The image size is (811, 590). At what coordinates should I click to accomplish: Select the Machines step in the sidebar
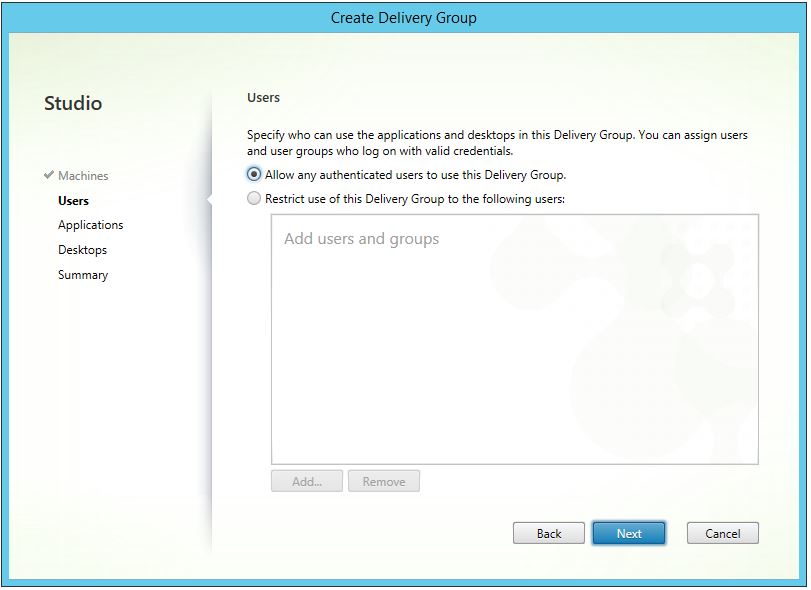[x=83, y=175]
